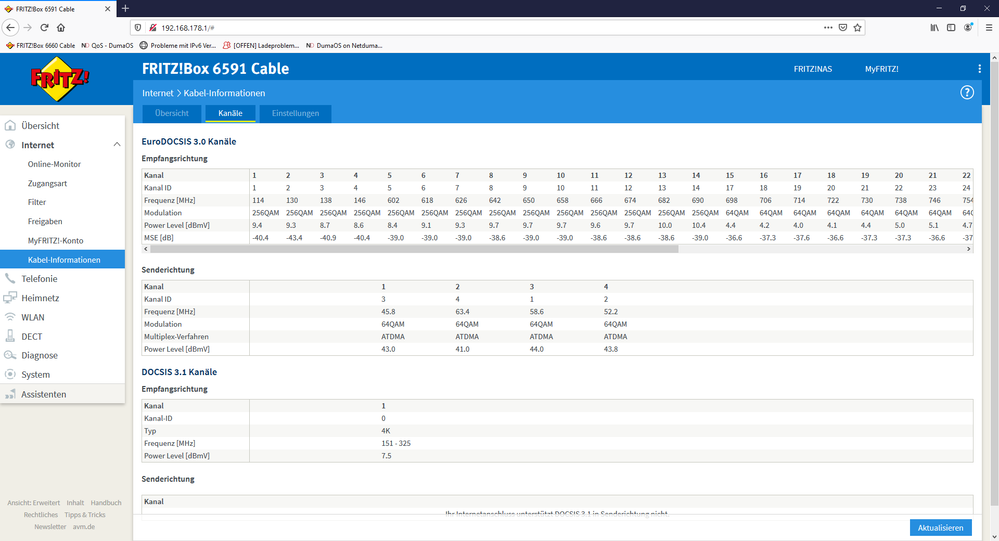Open DumaOS on Netduma bookmark
This screenshot has width=999, height=541.
(344, 45)
